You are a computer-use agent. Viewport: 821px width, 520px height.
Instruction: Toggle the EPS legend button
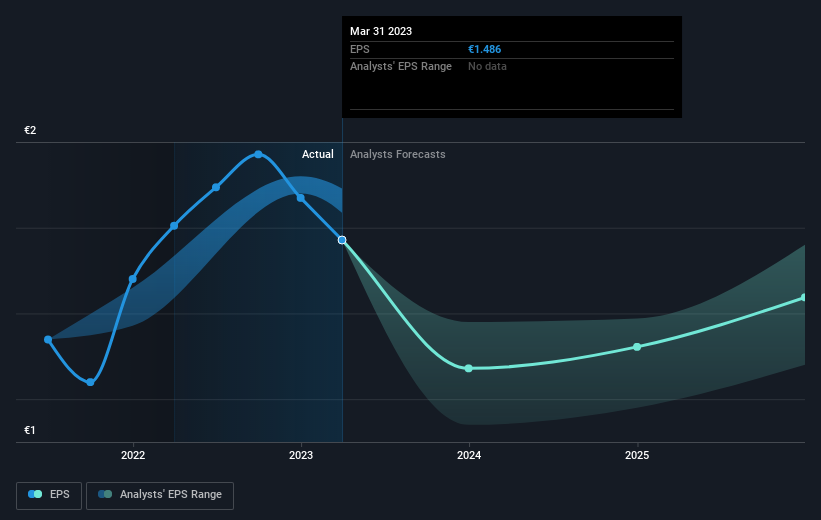pyautogui.click(x=49, y=495)
